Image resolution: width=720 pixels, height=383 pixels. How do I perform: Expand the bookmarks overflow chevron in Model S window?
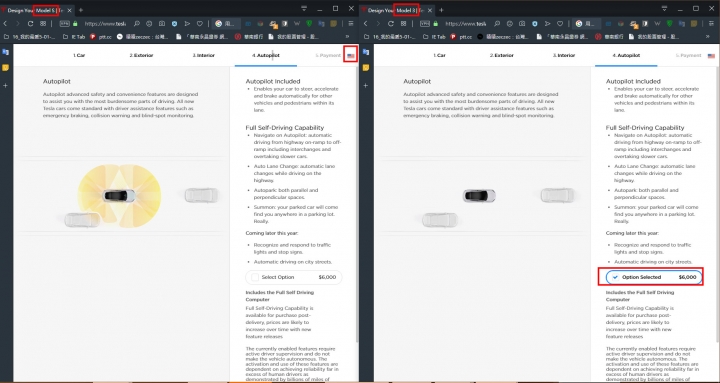coord(347,36)
